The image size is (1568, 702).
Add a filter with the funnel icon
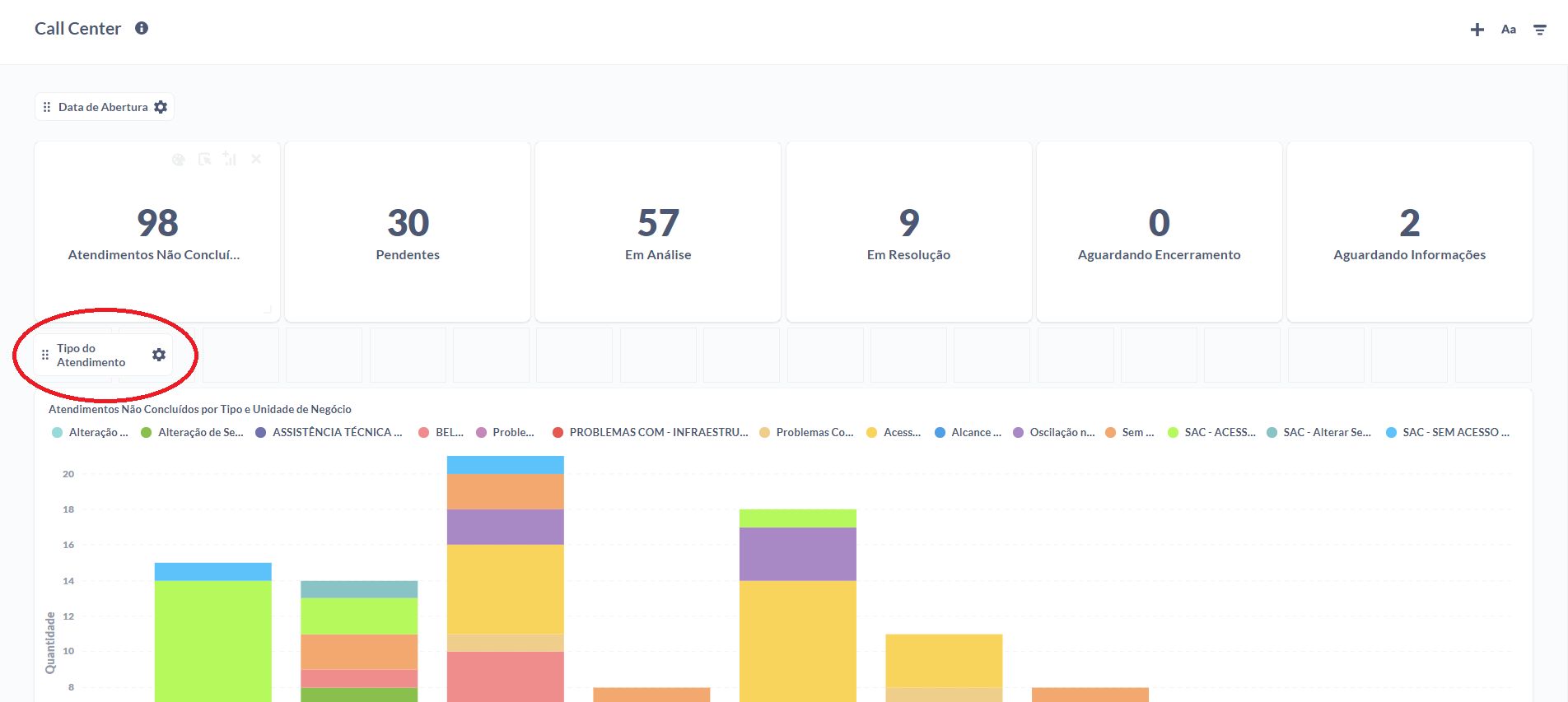click(x=1539, y=30)
